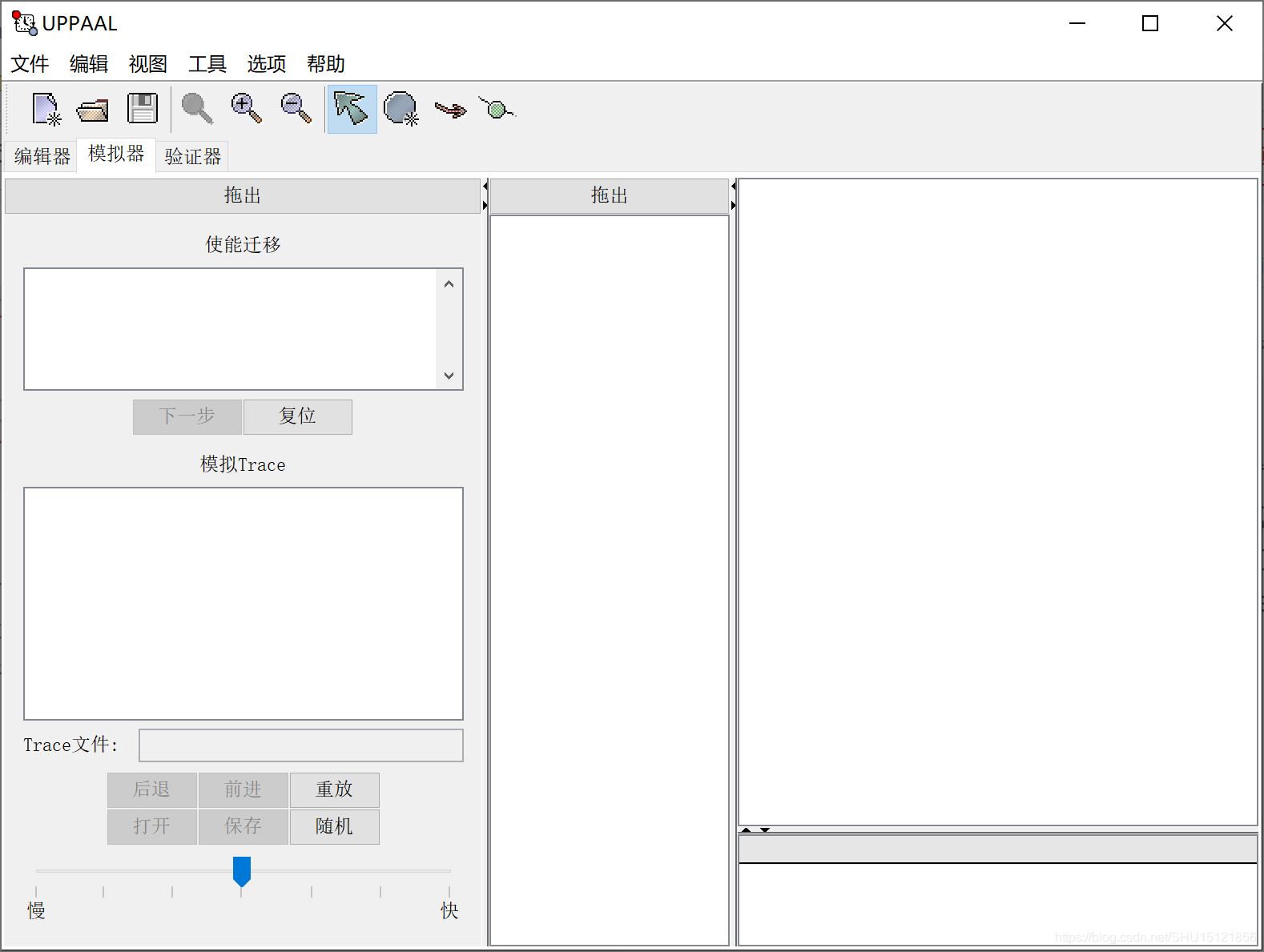The width and height of the screenshot is (1264, 952).
Task: Click the 下一步 button
Action: [187, 416]
